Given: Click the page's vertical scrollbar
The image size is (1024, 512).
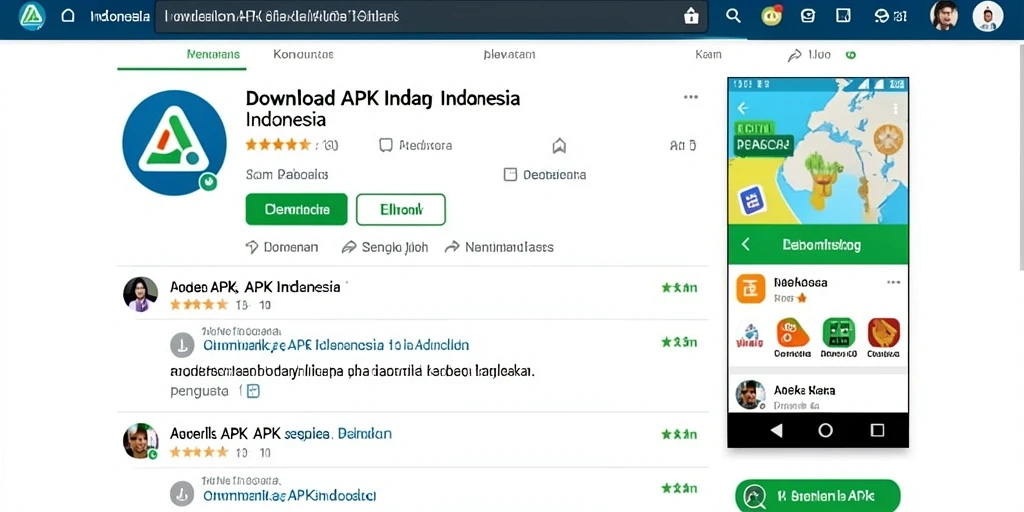Looking at the screenshot, I should pos(1021,157).
